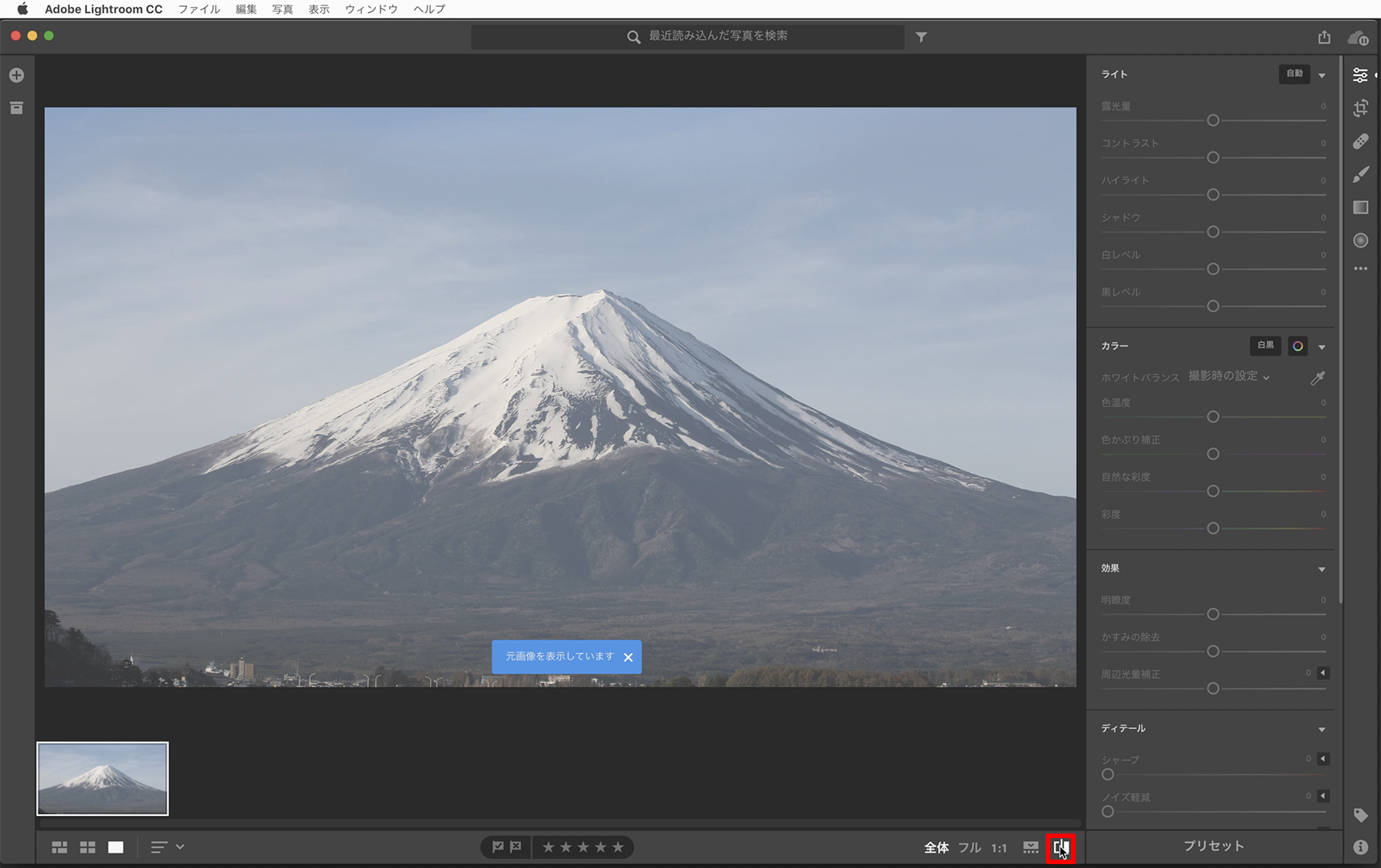Collapse the カラー panel arrow

point(1322,347)
